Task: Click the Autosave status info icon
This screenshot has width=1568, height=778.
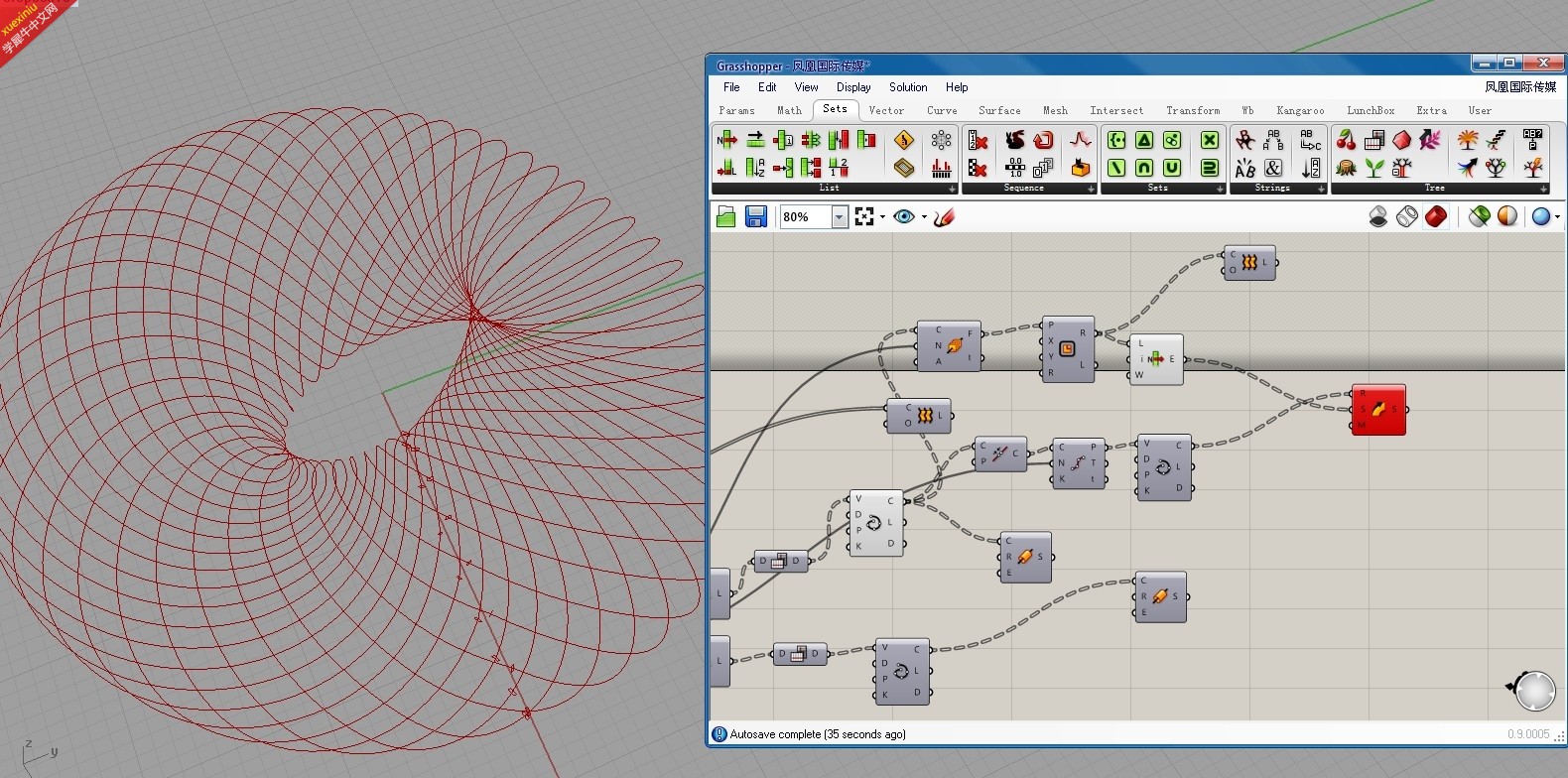Action: point(719,734)
